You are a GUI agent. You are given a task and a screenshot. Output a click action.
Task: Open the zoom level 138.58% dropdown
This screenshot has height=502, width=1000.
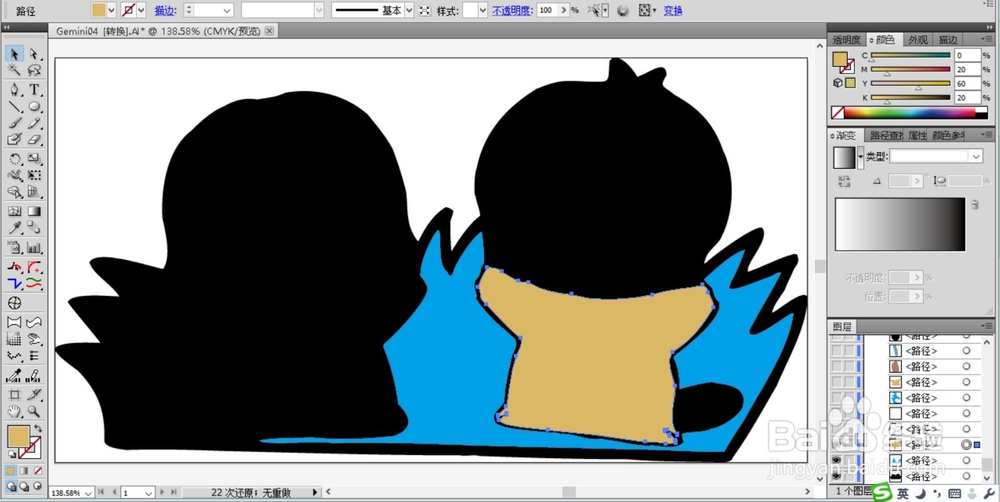tap(87, 492)
